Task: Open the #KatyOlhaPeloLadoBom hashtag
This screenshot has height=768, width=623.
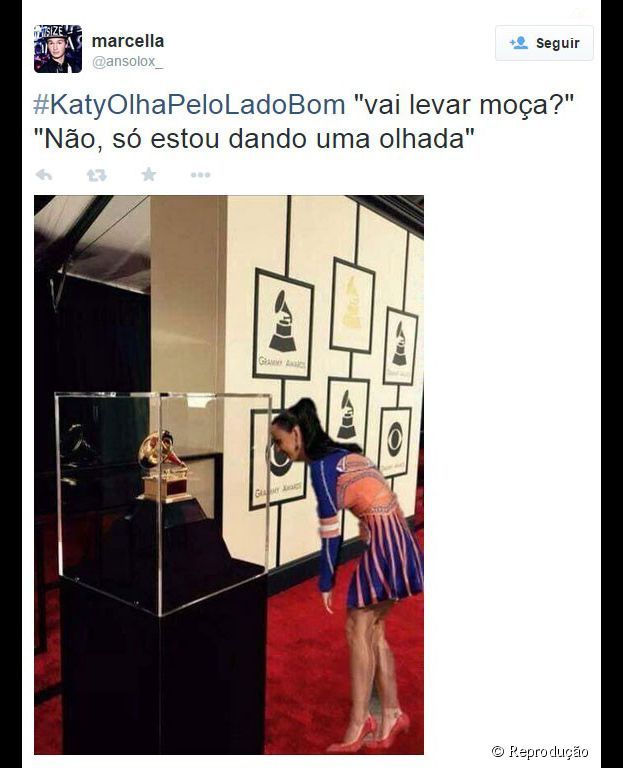Action: click(189, 105)
